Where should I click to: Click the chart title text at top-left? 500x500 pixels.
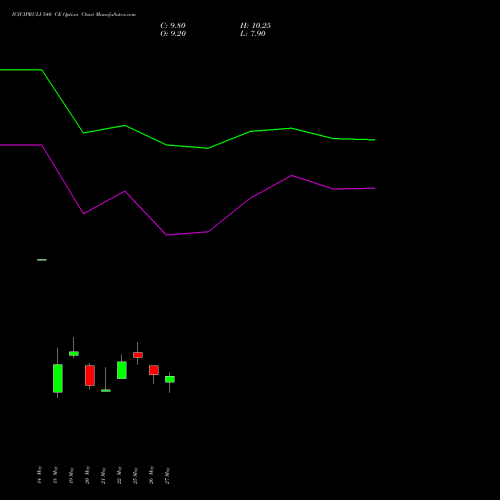74,15
